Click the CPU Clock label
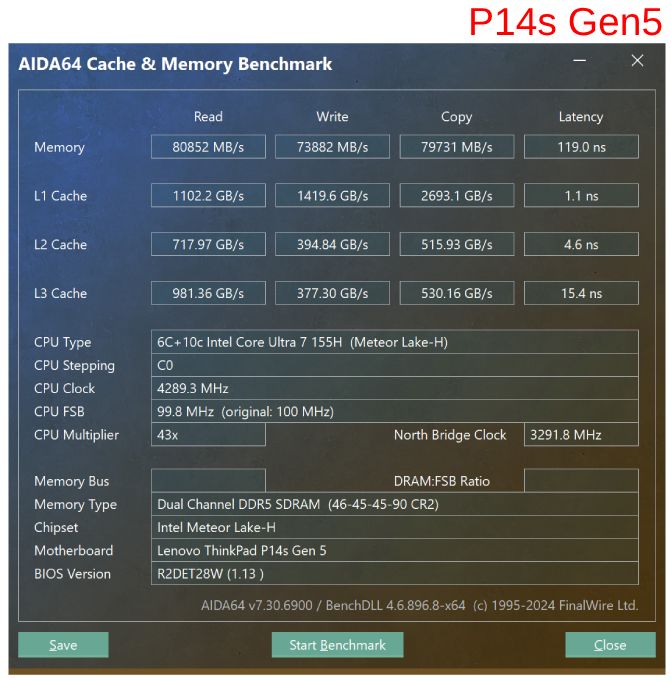The height and width of the screenshot is (682, 671). 64,388
